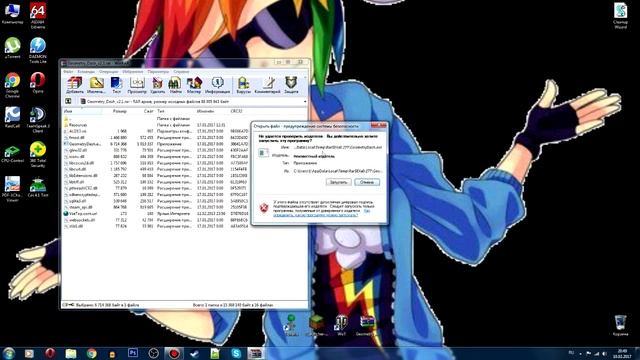Open the Компьютер desktop icon

coord(12,13)
